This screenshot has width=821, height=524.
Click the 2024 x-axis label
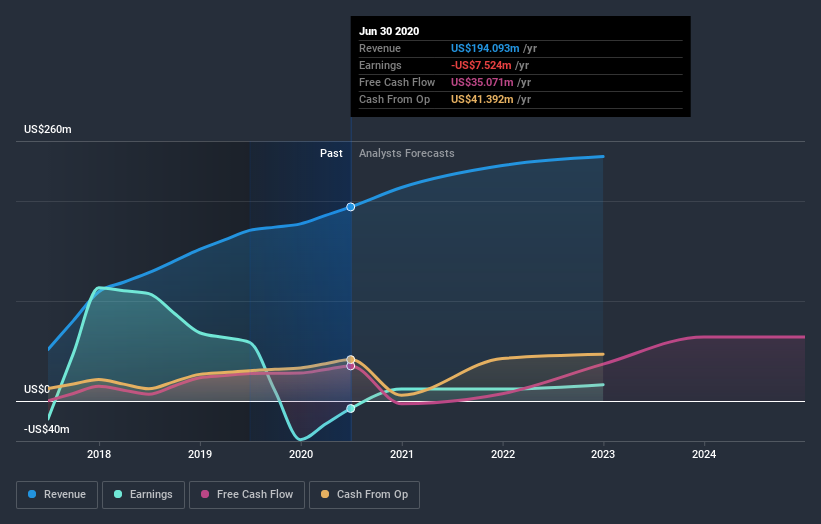click(704, 454)
